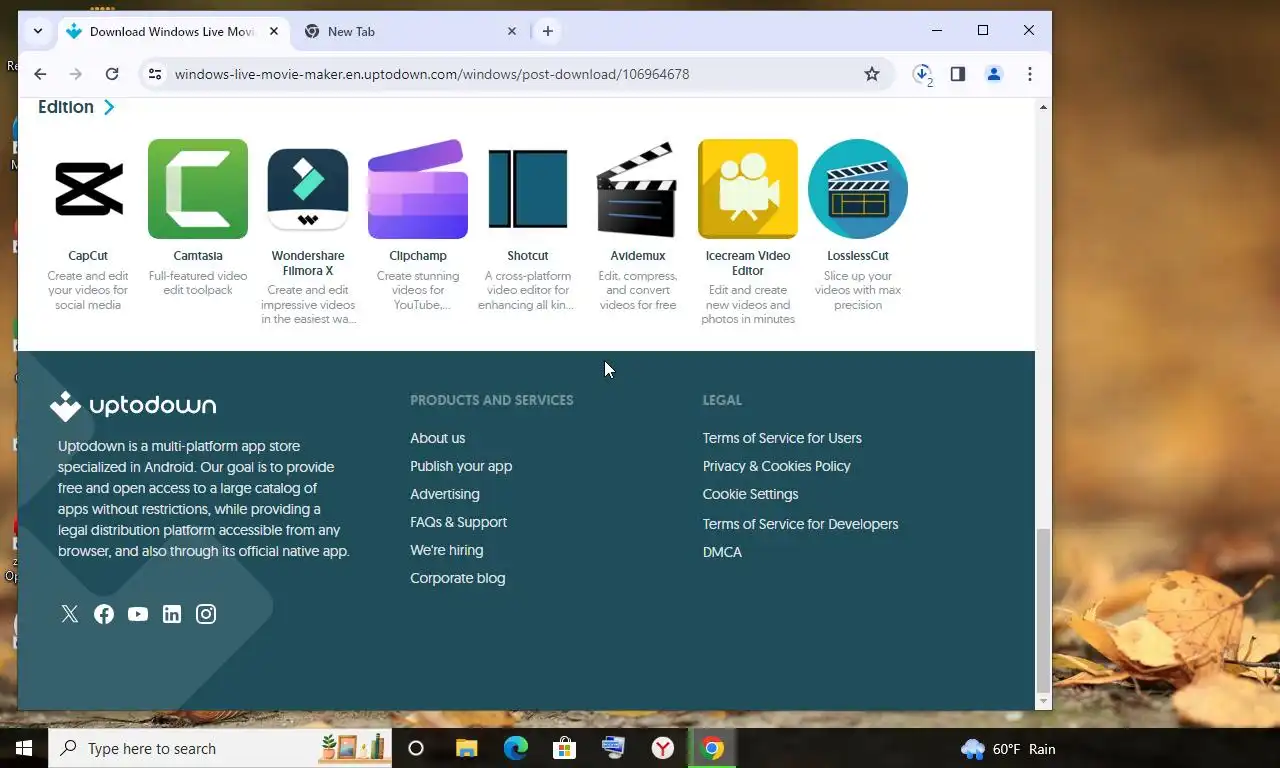Open Privacy & Cookies Policy
1280x768 pixels.
click(x=777, y=466)
